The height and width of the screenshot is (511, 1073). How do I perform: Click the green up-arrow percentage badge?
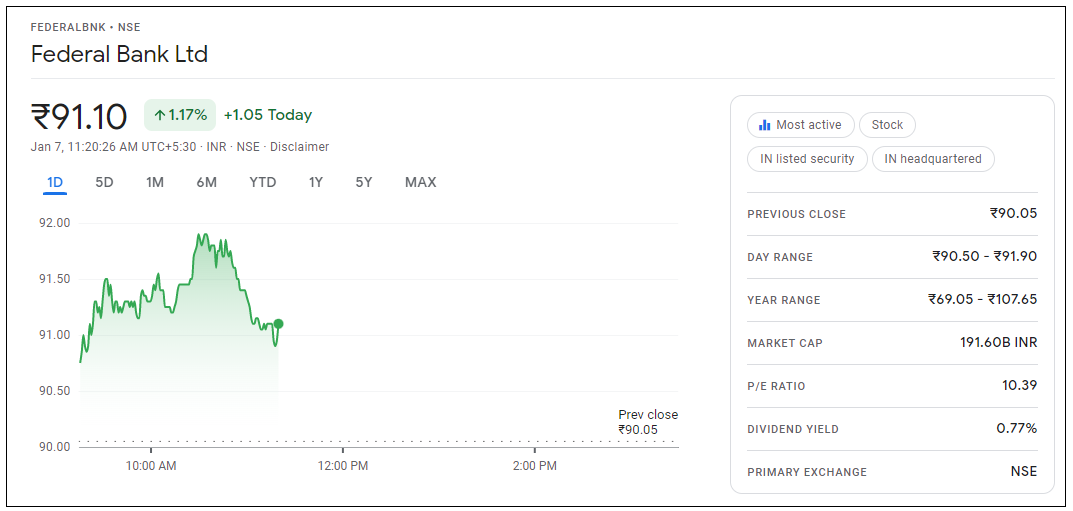tap(180, 115)
